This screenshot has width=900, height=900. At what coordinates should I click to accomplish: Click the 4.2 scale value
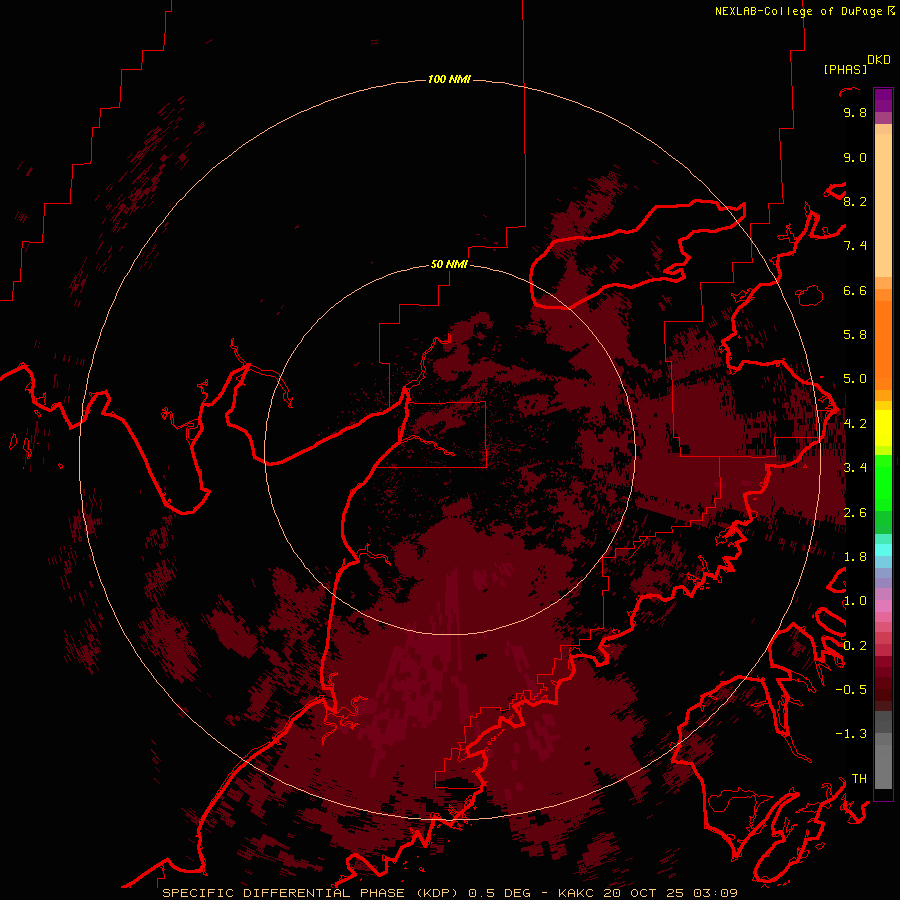coord(855,424)
